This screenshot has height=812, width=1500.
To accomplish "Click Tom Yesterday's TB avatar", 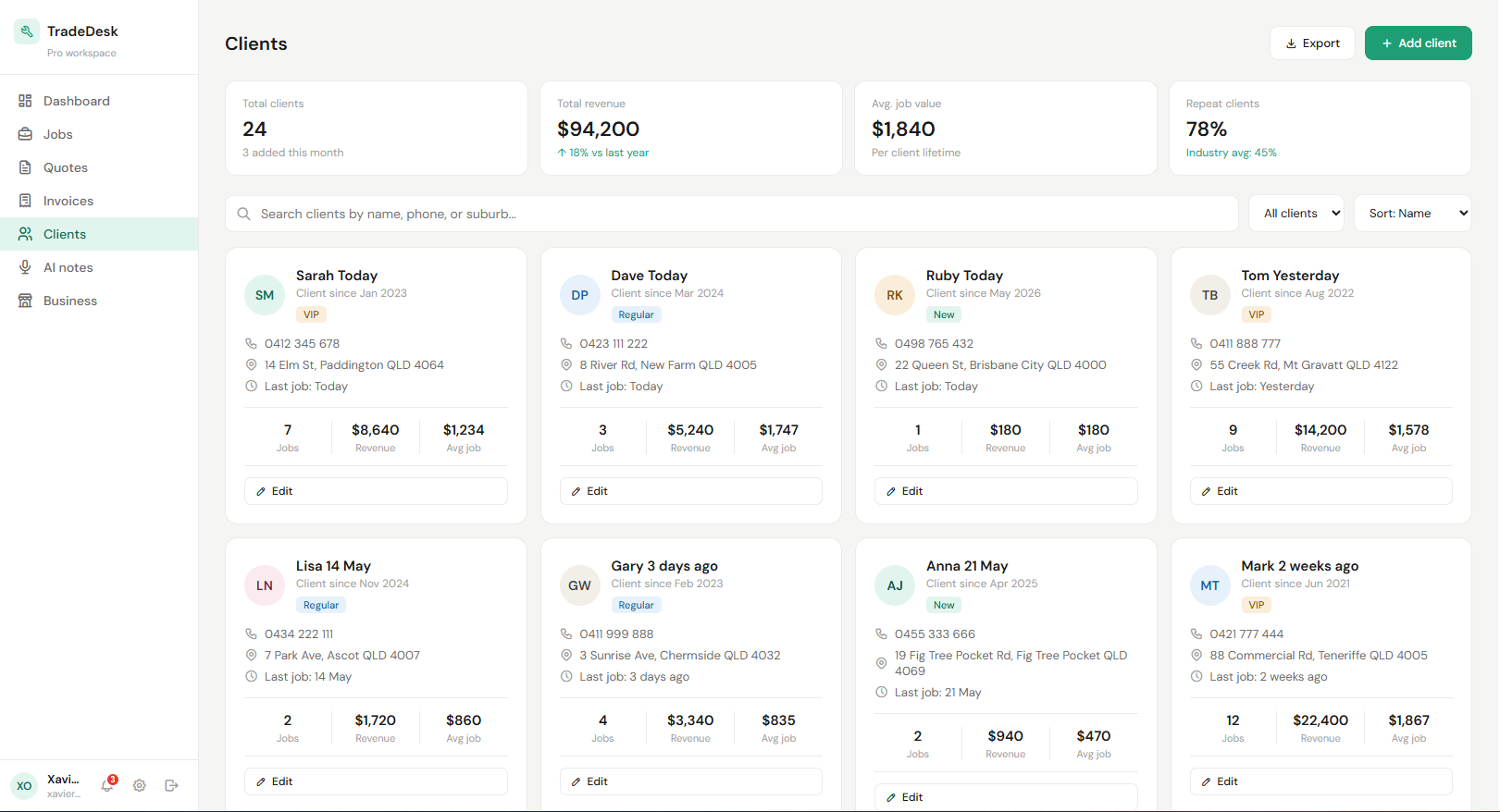I will click(x=1209, y=295).
